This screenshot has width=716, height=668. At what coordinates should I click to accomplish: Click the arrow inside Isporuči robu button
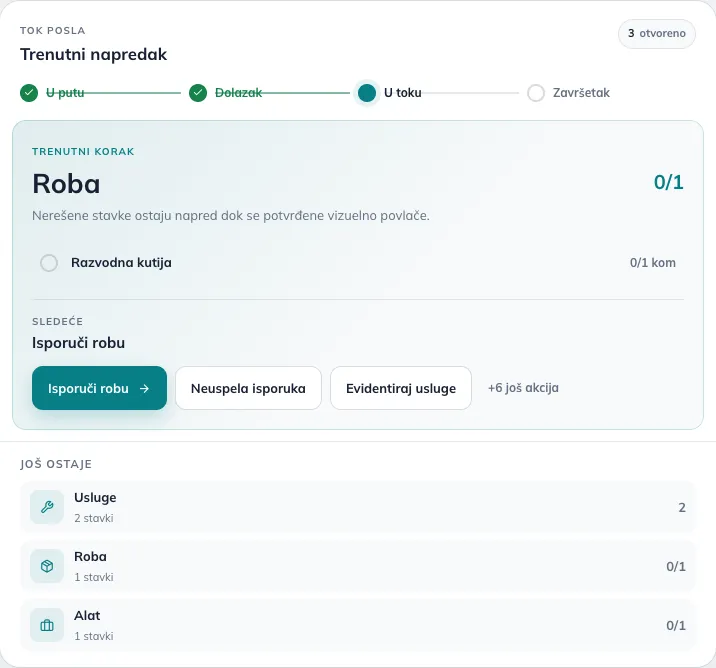click(144, 388)
